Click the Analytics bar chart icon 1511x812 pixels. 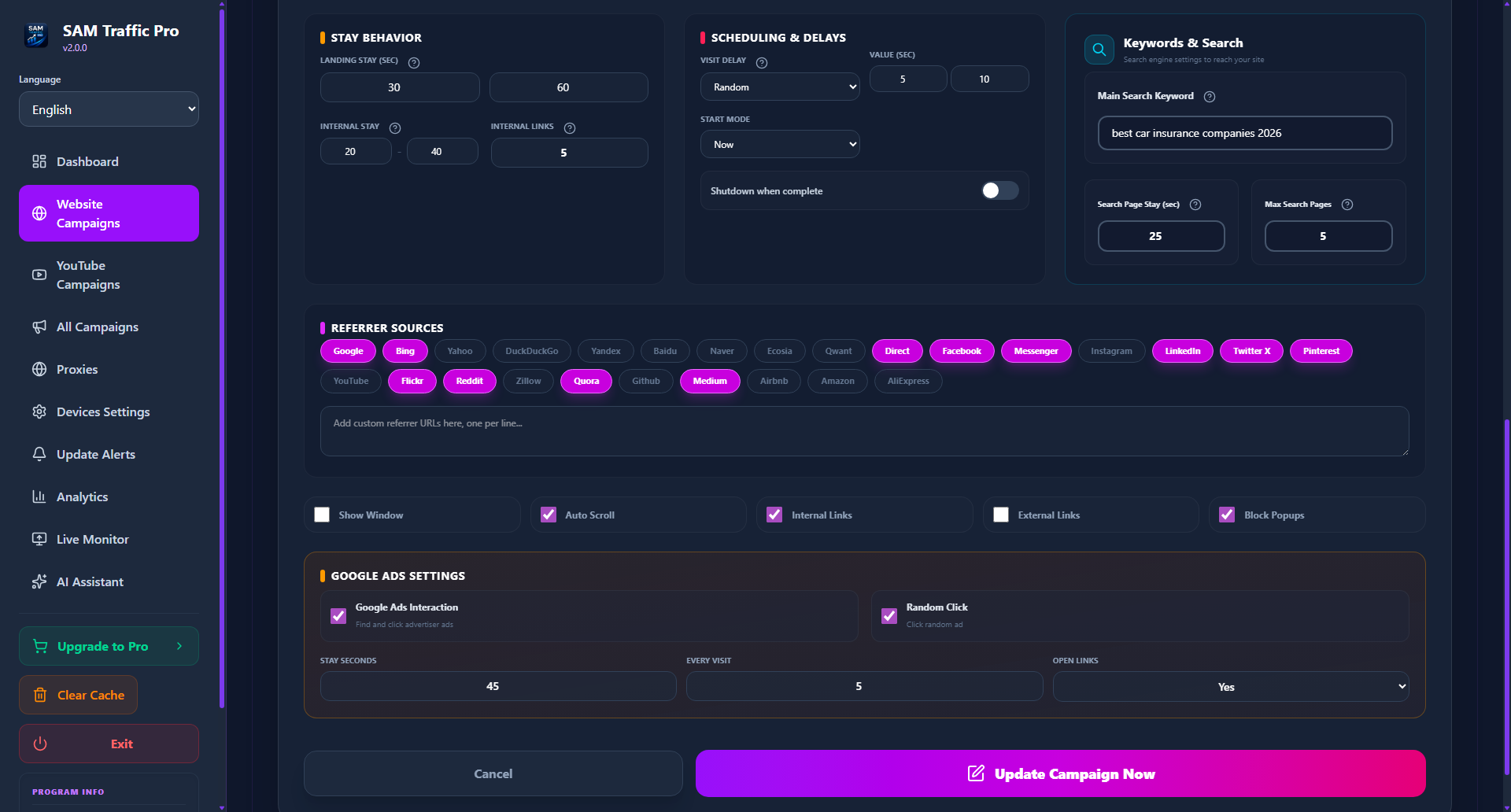coord(39,496)
